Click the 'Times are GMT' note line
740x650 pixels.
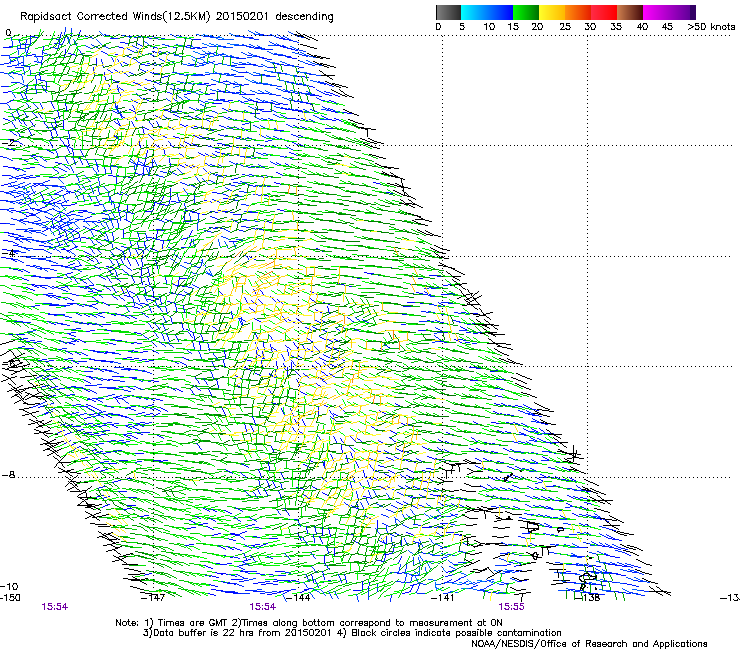(309, 623)
